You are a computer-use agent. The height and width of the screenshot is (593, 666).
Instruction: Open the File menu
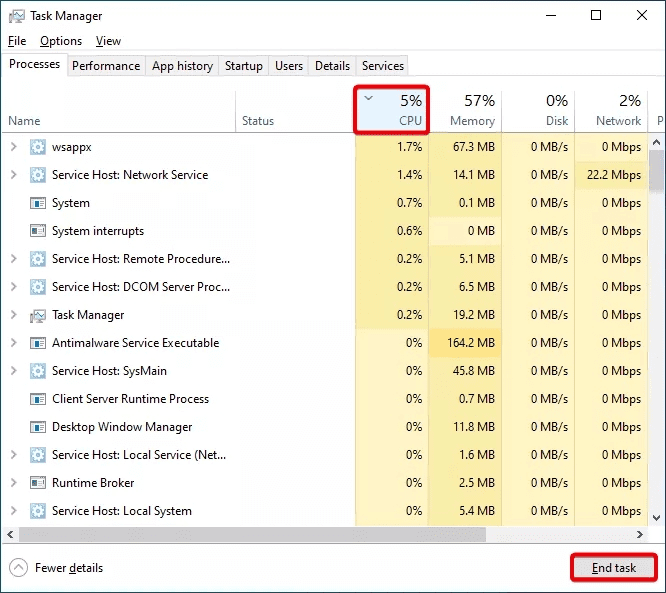pos(17,41)
